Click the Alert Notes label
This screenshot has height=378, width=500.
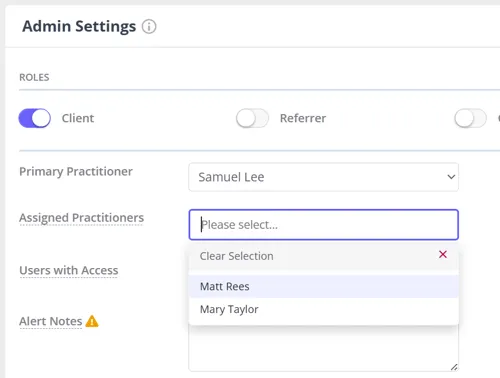(51, 321)
